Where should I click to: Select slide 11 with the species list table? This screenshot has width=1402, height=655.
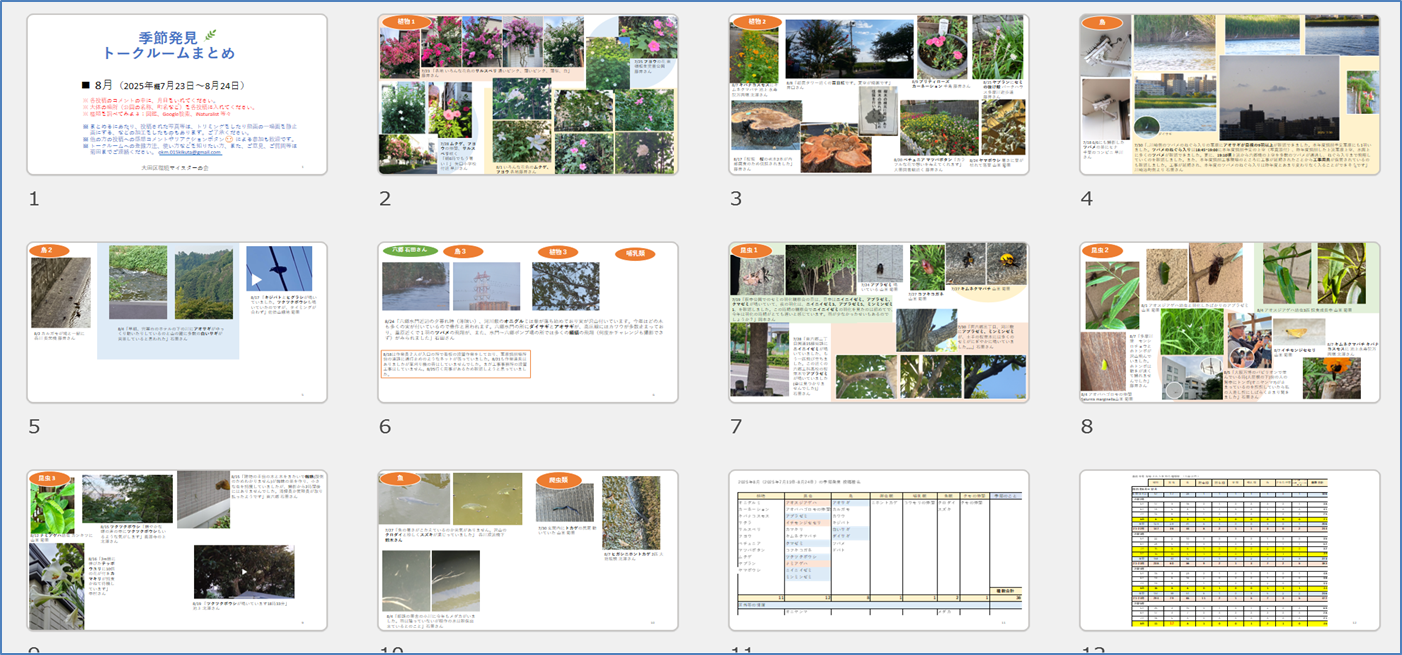coord(879,550)
